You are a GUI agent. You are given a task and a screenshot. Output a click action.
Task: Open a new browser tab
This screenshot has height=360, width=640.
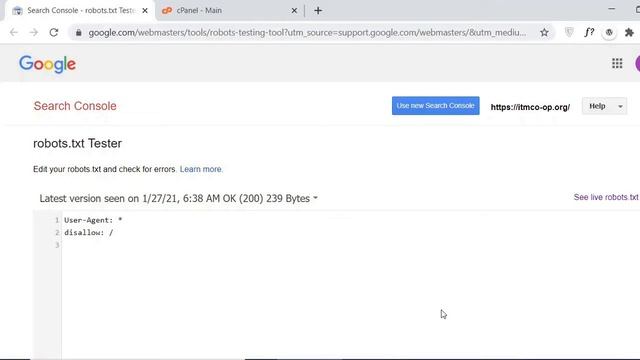pos(318,11)
